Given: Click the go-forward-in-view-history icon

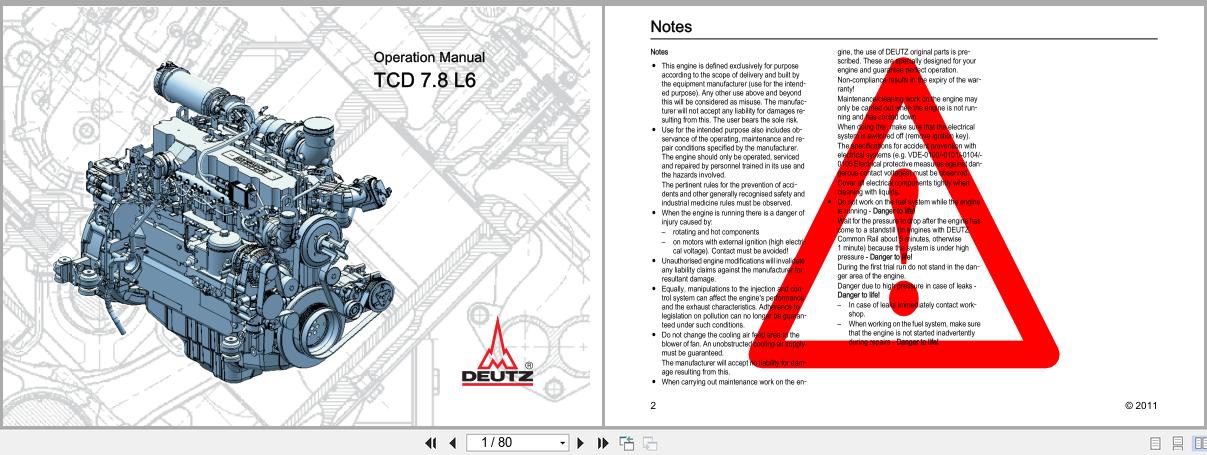Looking at the screenshot, I should (x=649, y=441).
